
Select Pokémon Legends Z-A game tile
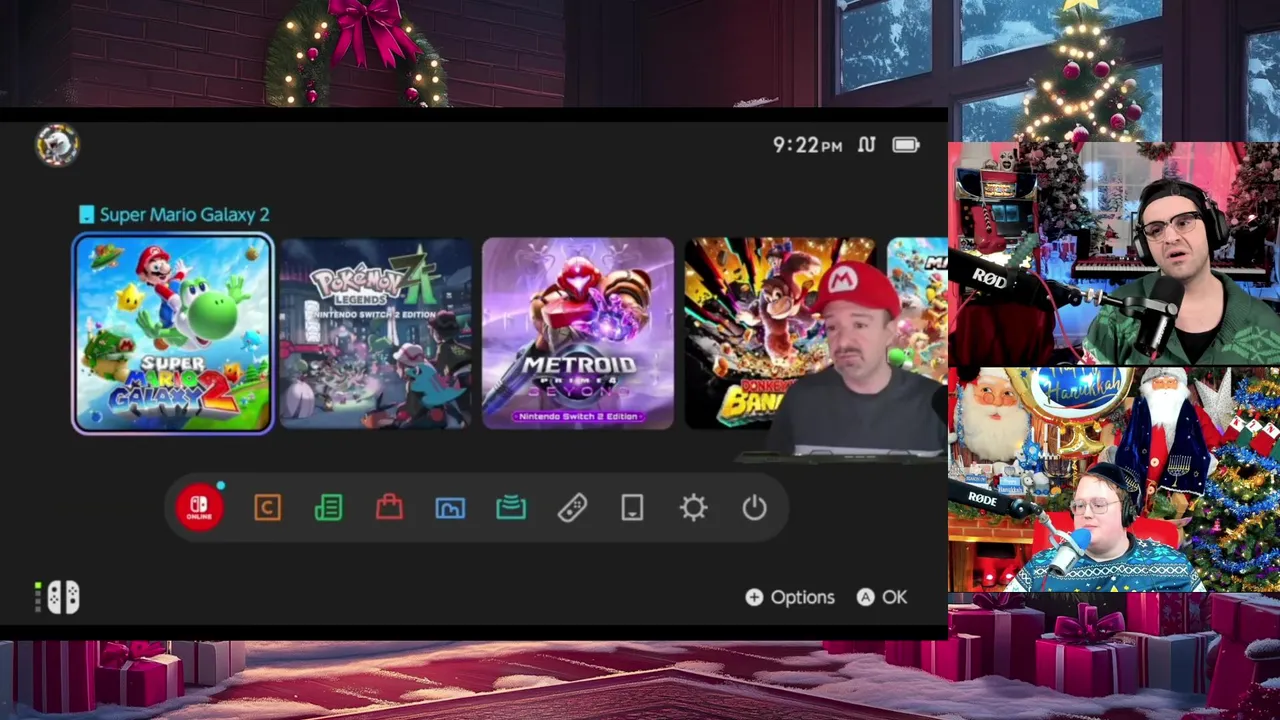[375, 334]
